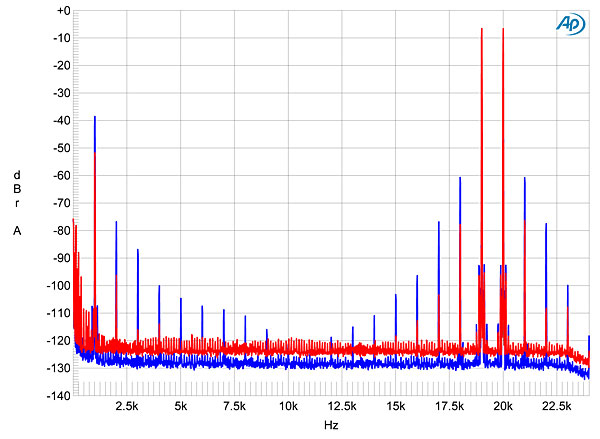Click the 2.5k label on the frequency axis
The image size is (600, 439).
point(127,406)
